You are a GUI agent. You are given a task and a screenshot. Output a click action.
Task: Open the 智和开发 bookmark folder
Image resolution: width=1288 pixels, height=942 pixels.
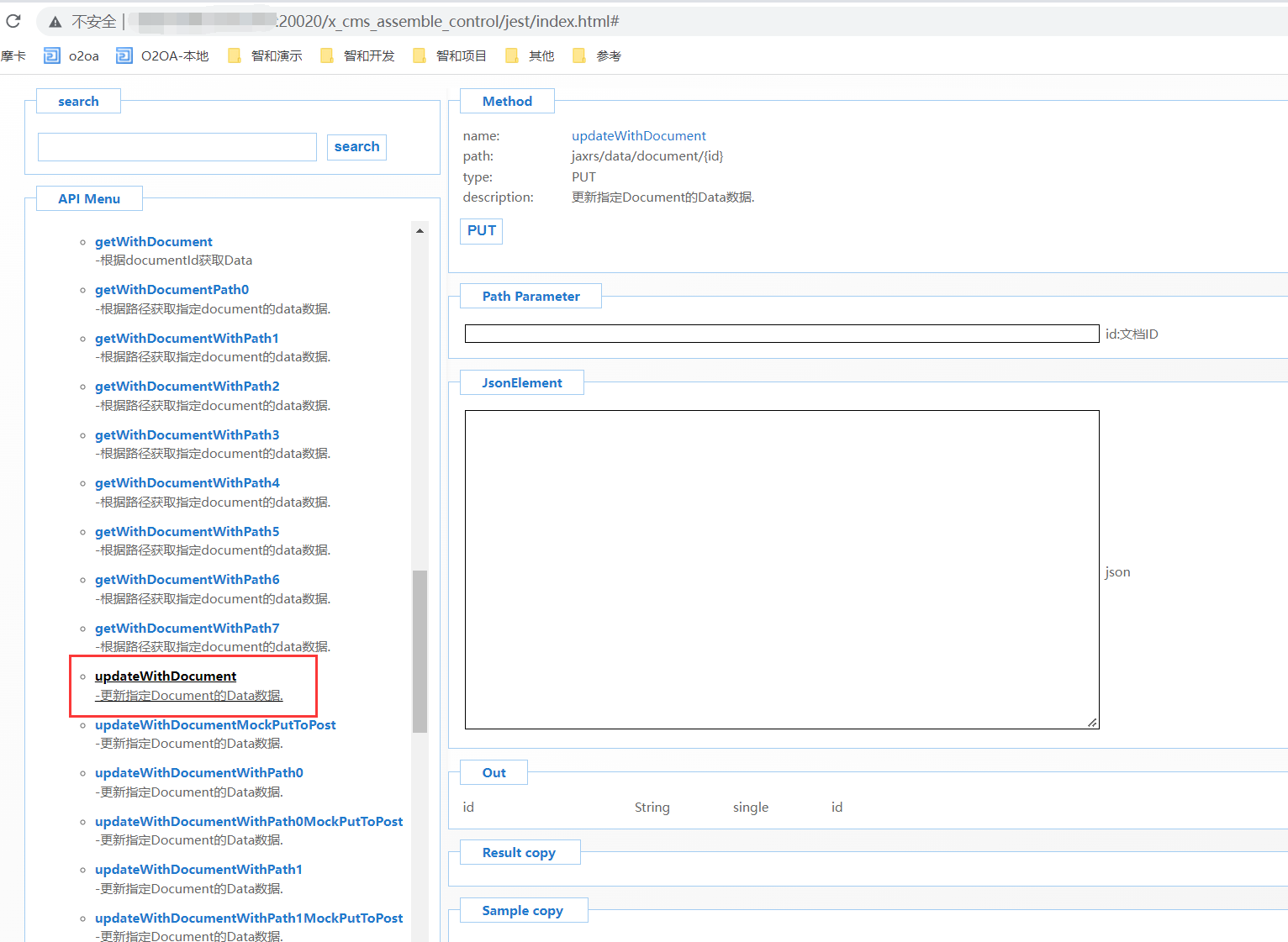[358, 56]
